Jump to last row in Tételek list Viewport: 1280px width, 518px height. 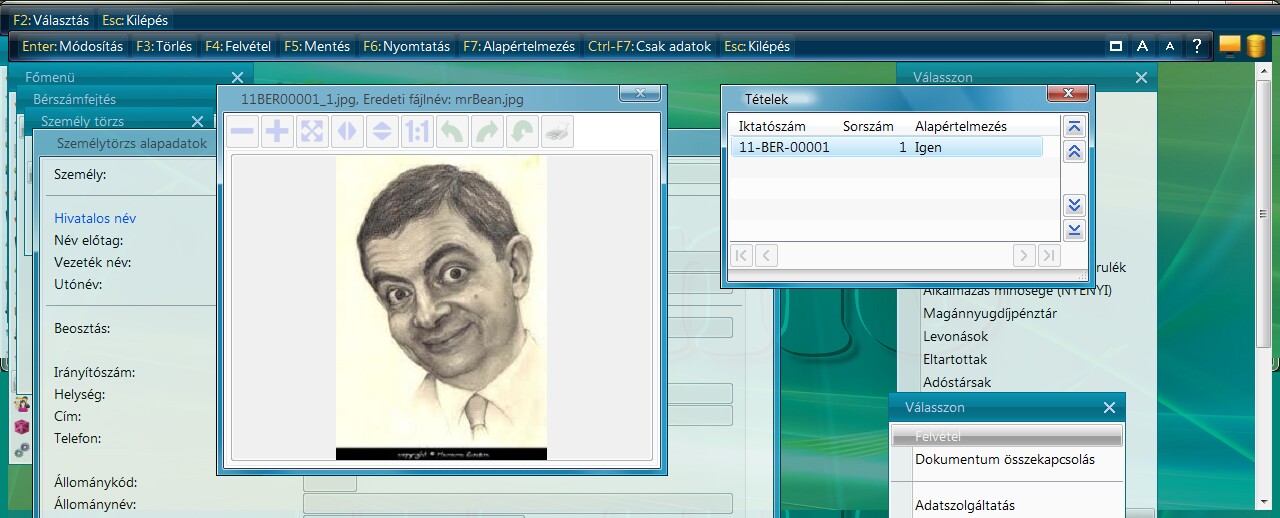click(1075, 230)
